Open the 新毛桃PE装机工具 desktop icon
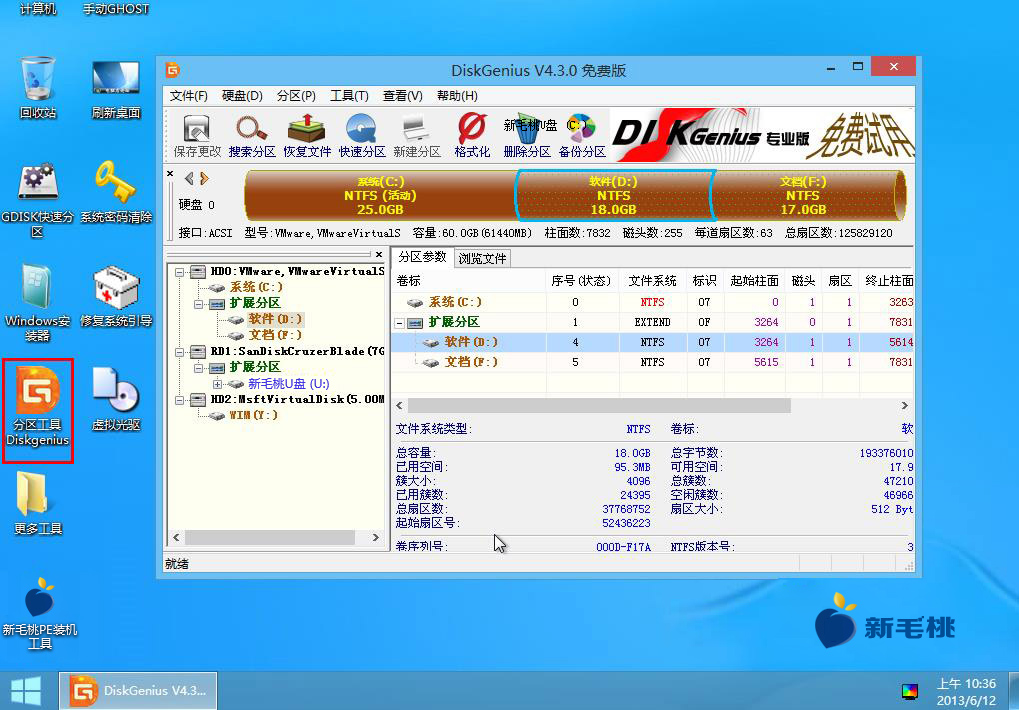 (39, 614)
